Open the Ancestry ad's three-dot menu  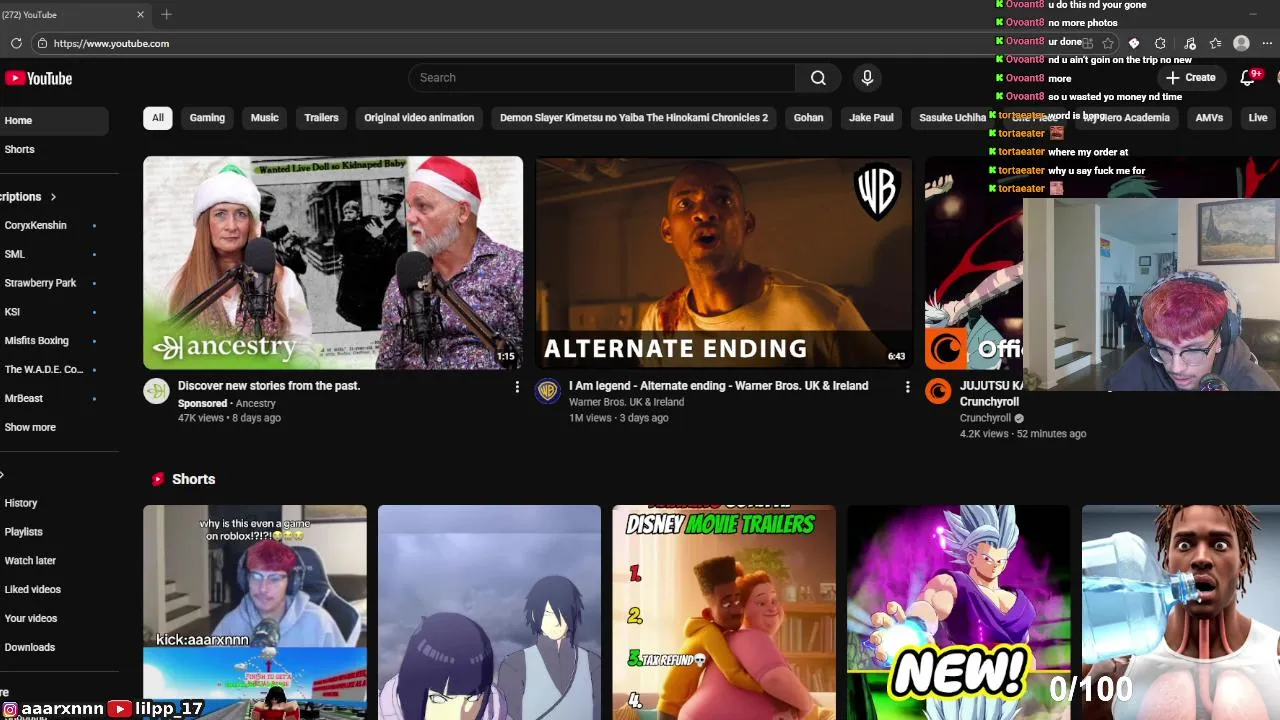click(517, 387)
